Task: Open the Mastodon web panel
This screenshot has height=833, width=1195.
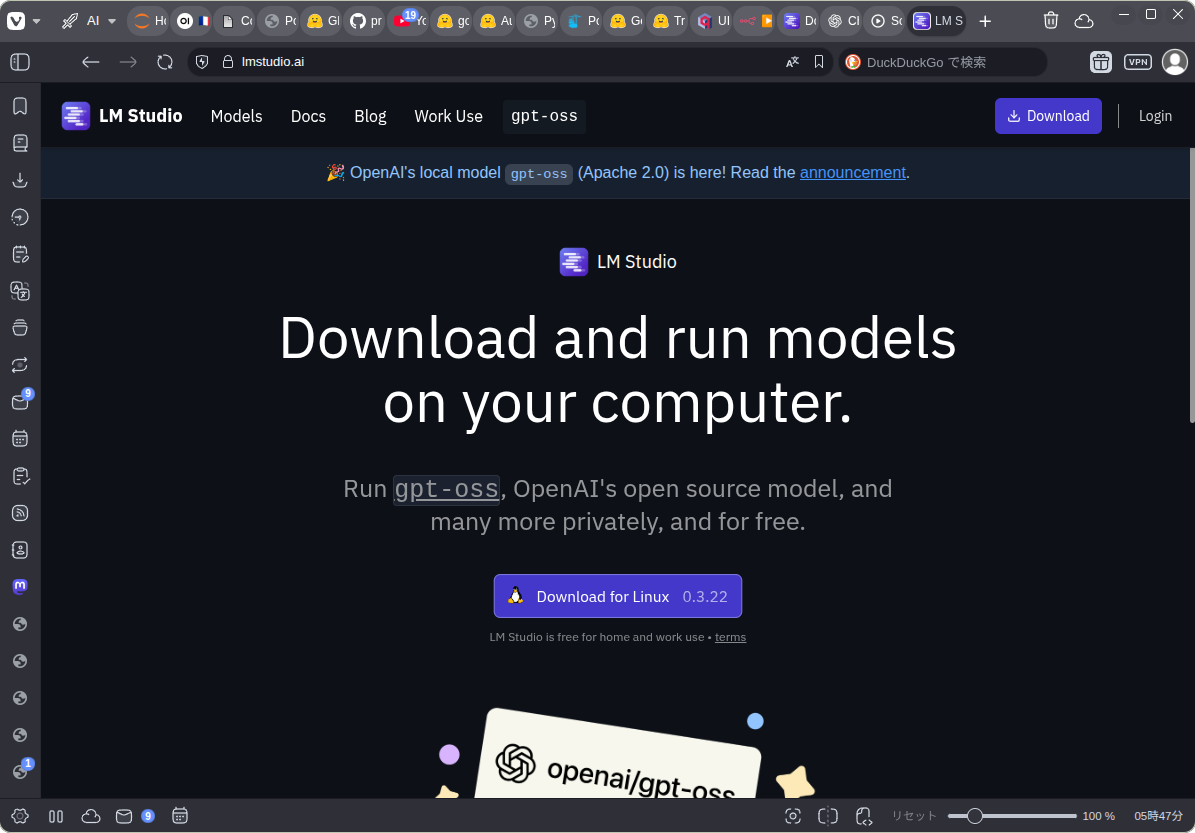Action: pos(21,587)
